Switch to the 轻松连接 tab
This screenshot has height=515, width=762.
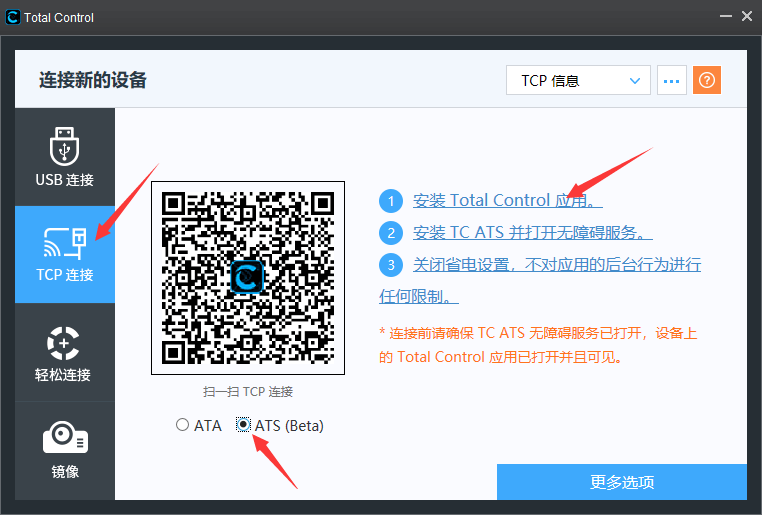(x=65, y=352)
